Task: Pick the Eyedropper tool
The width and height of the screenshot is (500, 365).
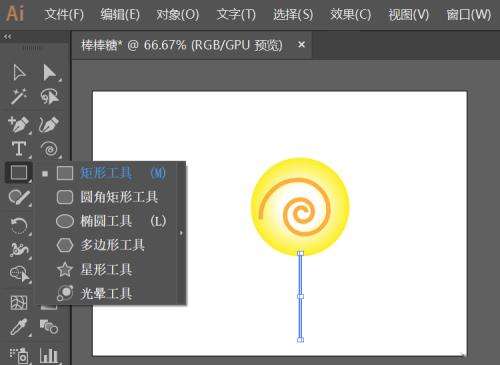Action: pos(18,327)
